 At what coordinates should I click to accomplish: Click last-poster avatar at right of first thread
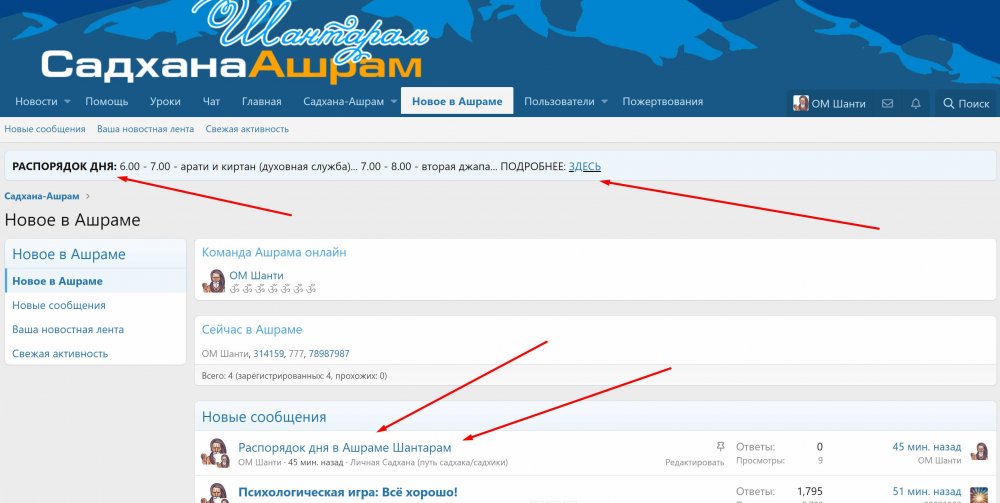pyautogui.click(x=978, y=451)
